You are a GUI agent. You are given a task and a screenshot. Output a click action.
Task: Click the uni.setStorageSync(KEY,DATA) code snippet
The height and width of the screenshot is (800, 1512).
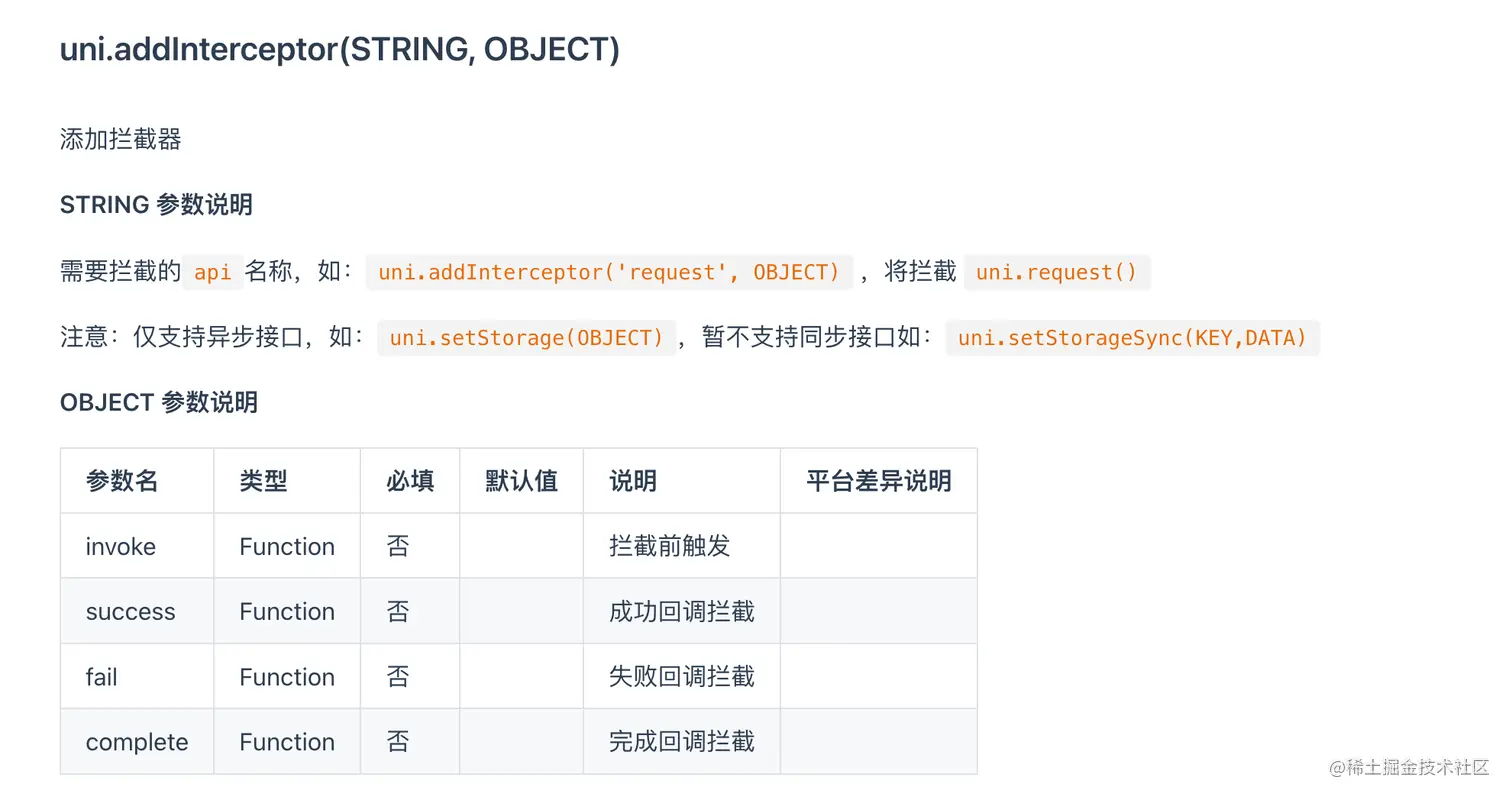[x=1133, y=338]
